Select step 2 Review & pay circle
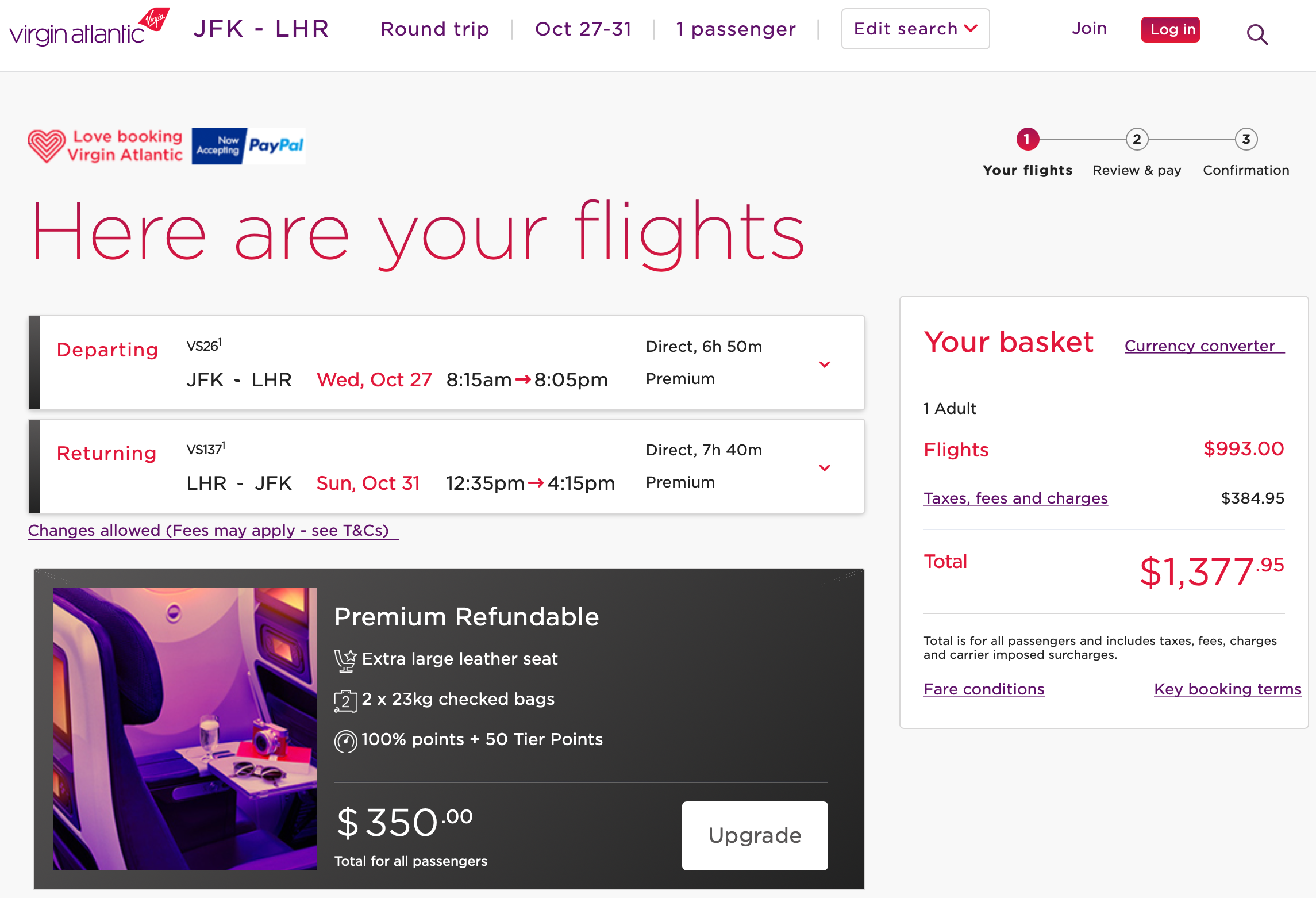 pyautogui.click(x=1137, y=140)
